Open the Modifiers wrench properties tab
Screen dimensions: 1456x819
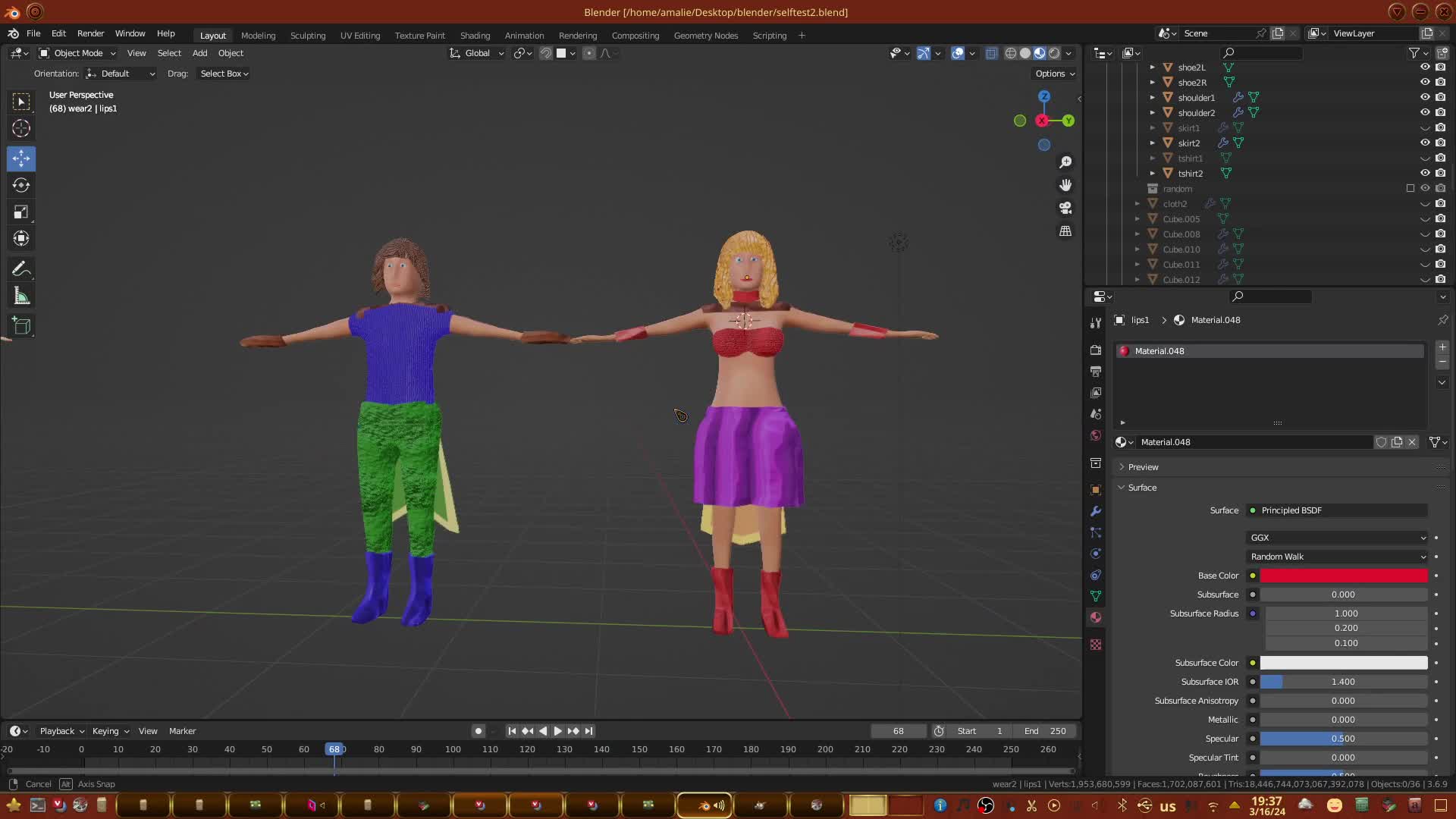coord(1095,511)
